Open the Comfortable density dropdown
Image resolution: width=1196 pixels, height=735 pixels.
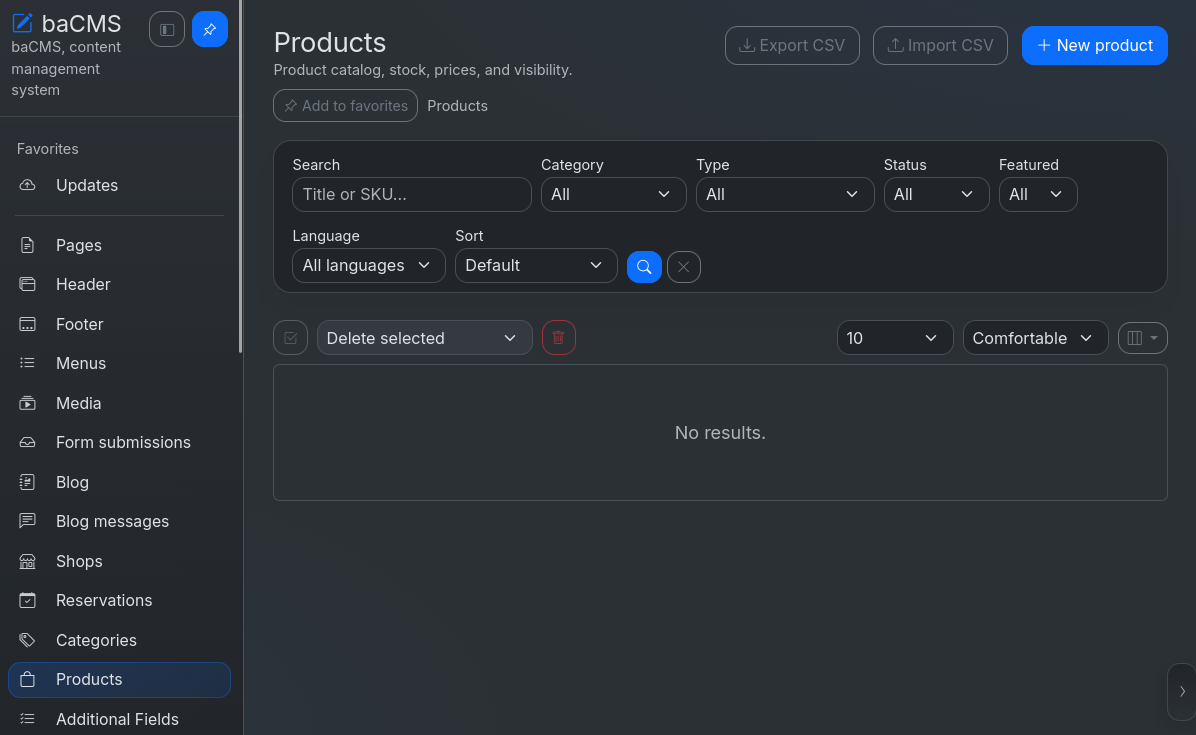(x=1035, y=338)
